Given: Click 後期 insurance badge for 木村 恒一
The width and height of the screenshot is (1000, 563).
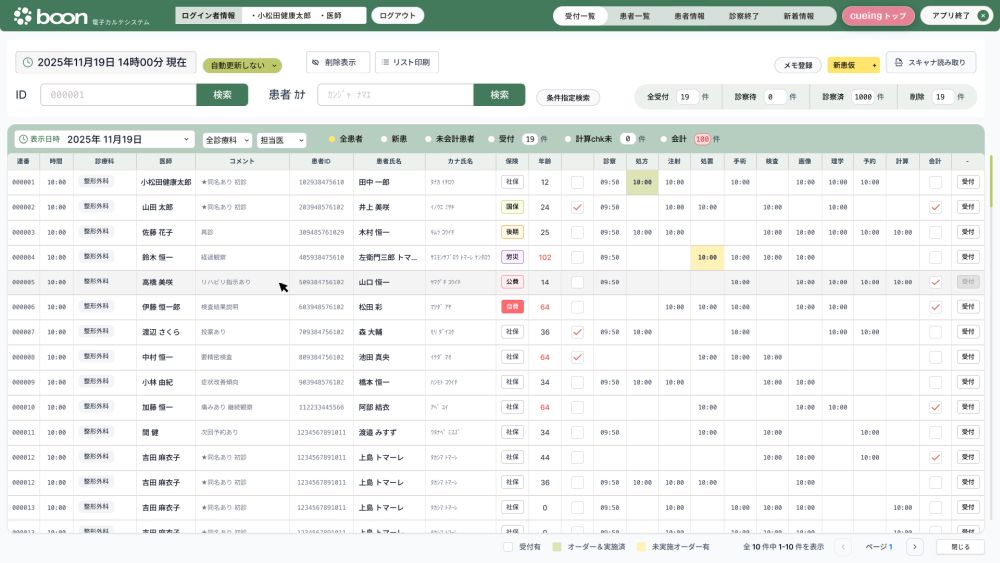Looking at the screenshot, I should 512,232.
